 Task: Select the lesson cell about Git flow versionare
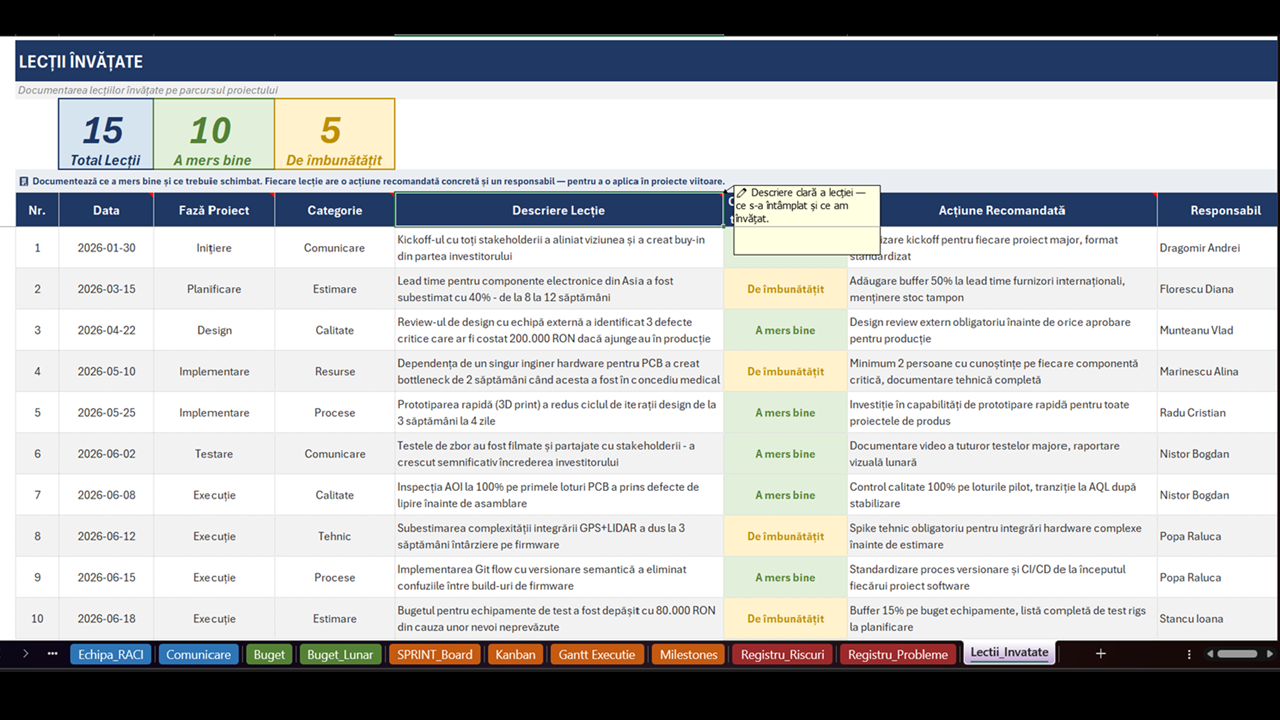(559, 577)
